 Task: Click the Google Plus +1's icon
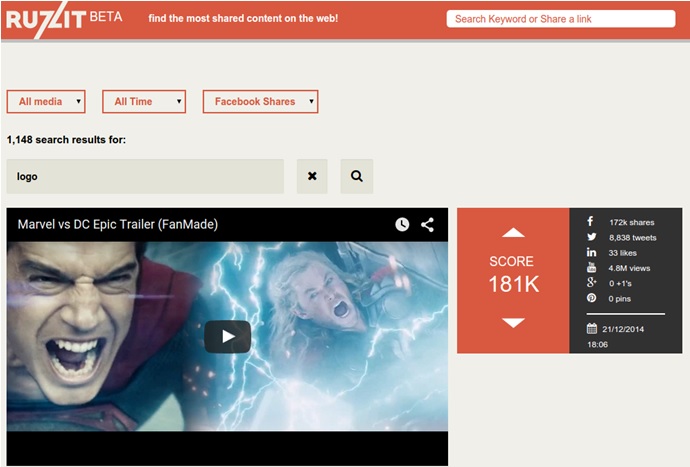coord(591,283)
